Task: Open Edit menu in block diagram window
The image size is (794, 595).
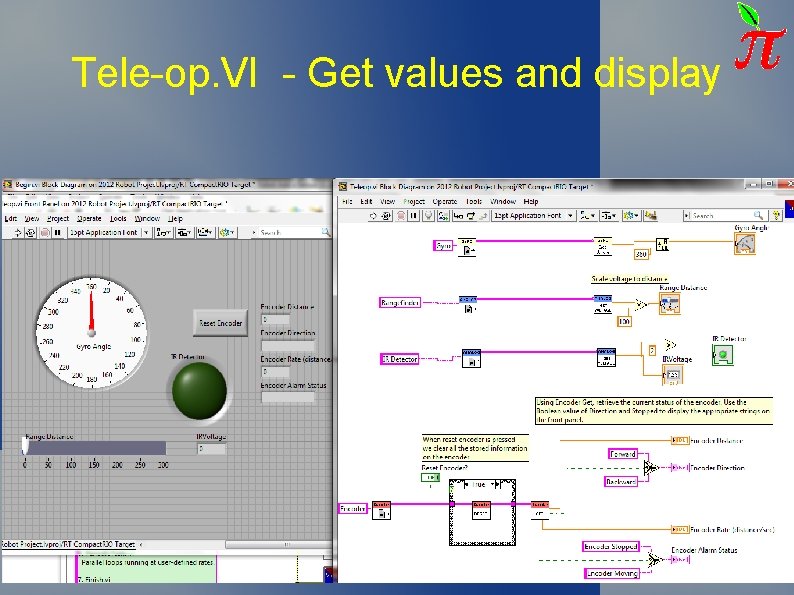Action: 366,202
